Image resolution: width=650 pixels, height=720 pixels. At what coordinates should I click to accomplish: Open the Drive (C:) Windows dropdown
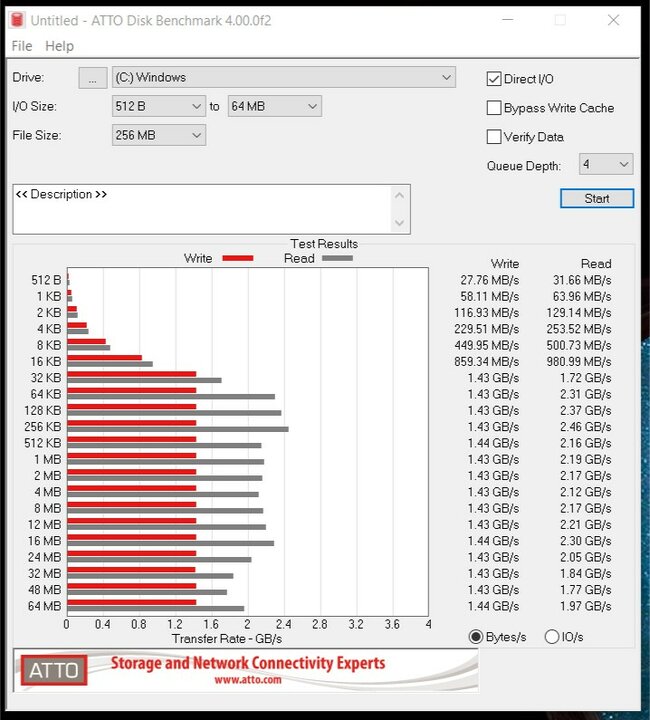(x=284, y=78)
